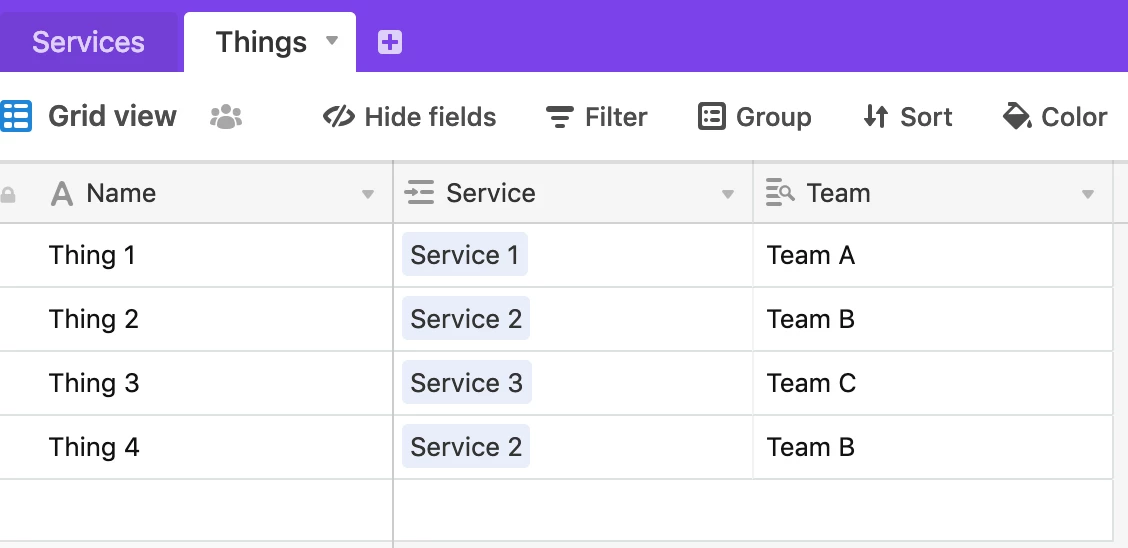Expand the Name column dropdown arrow
This screenshot has height=548, width=1128.
368,194
